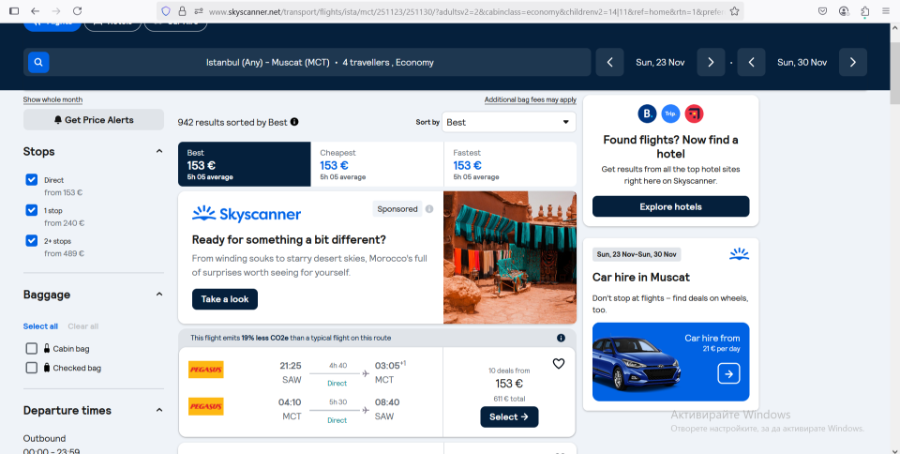Screen dimensions: 900x454
Task: Uncheck the 2+ stops checkbox
Action: coord(32,240)
